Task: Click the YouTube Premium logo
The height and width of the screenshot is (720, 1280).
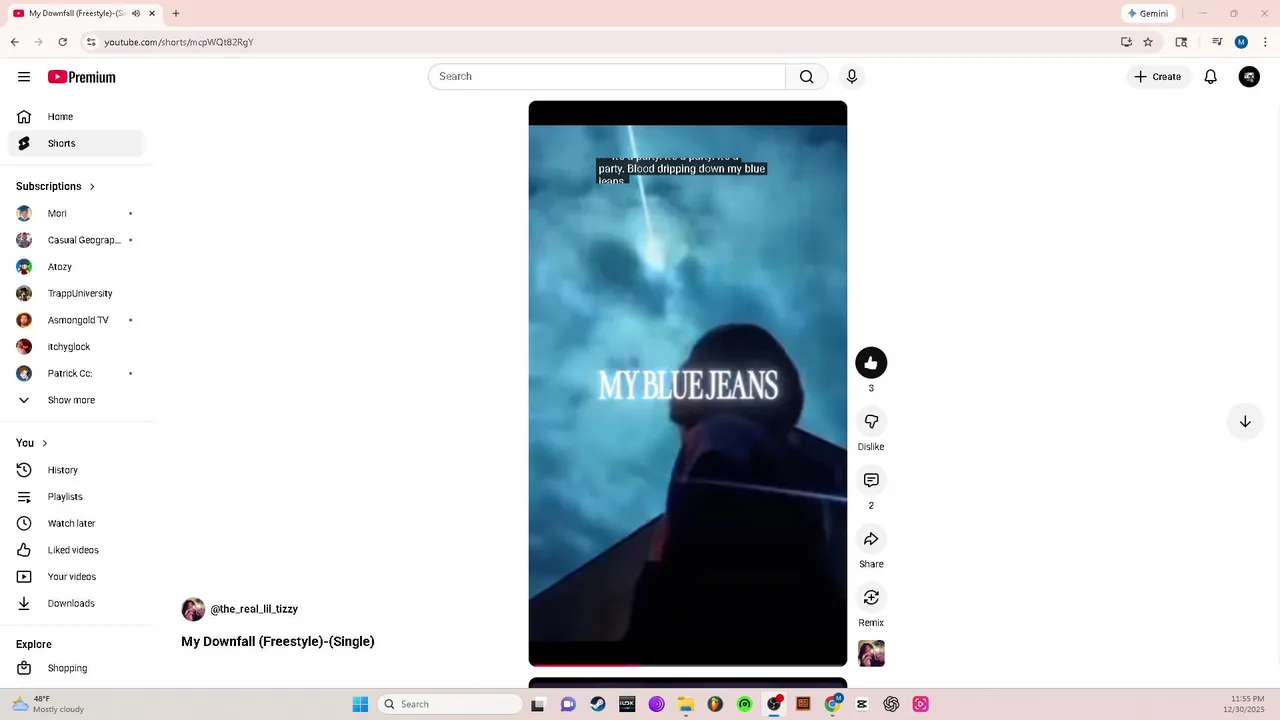Action: pos(82,77)
